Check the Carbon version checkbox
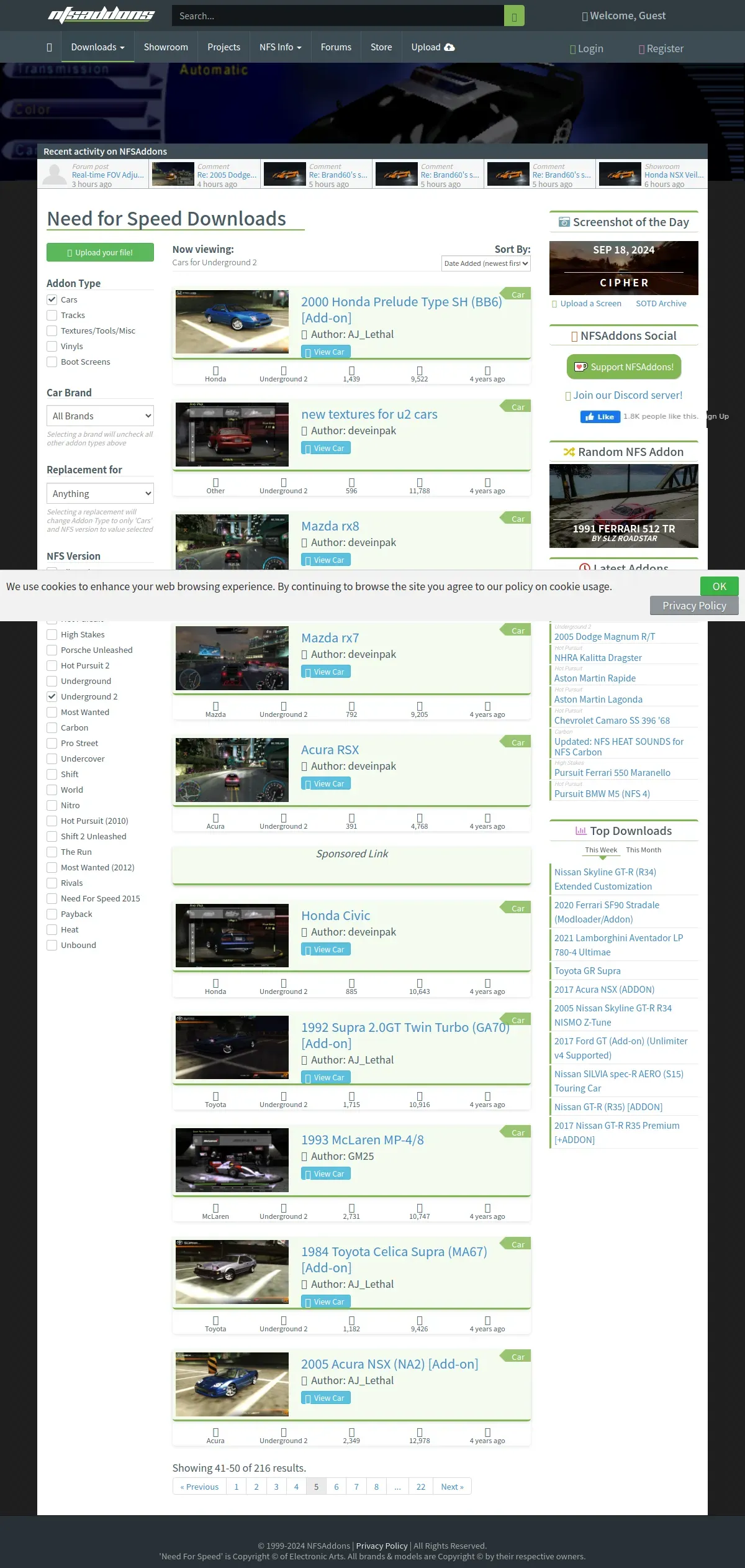Image resolution: width=745 pixels, height=1568 pixels. (52, 727)
